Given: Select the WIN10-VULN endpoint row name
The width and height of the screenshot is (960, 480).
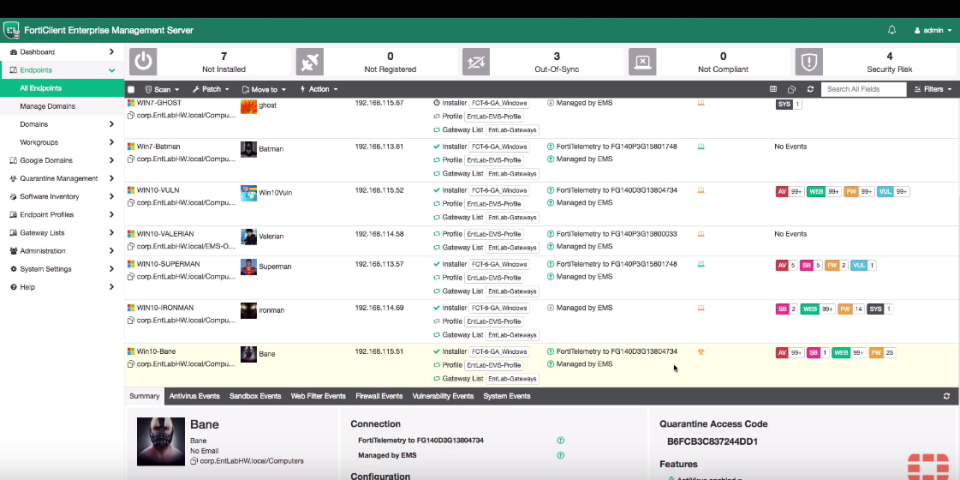Looking at the screenshot, I should [x=158, y=190].
